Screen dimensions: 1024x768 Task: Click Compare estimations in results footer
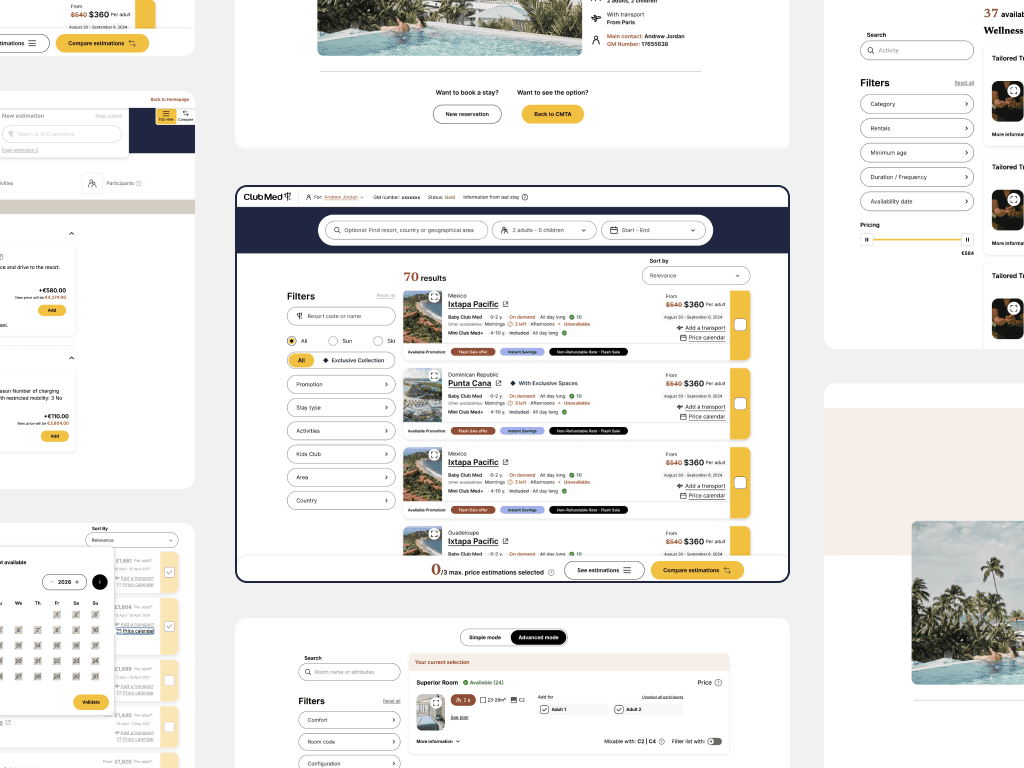[697, 570]
